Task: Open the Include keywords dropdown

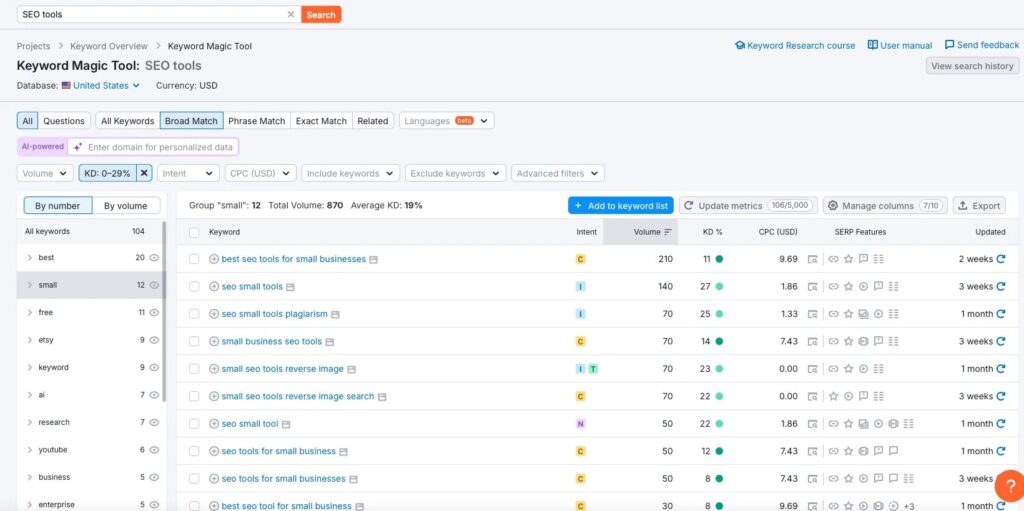Action: (351, 173)
